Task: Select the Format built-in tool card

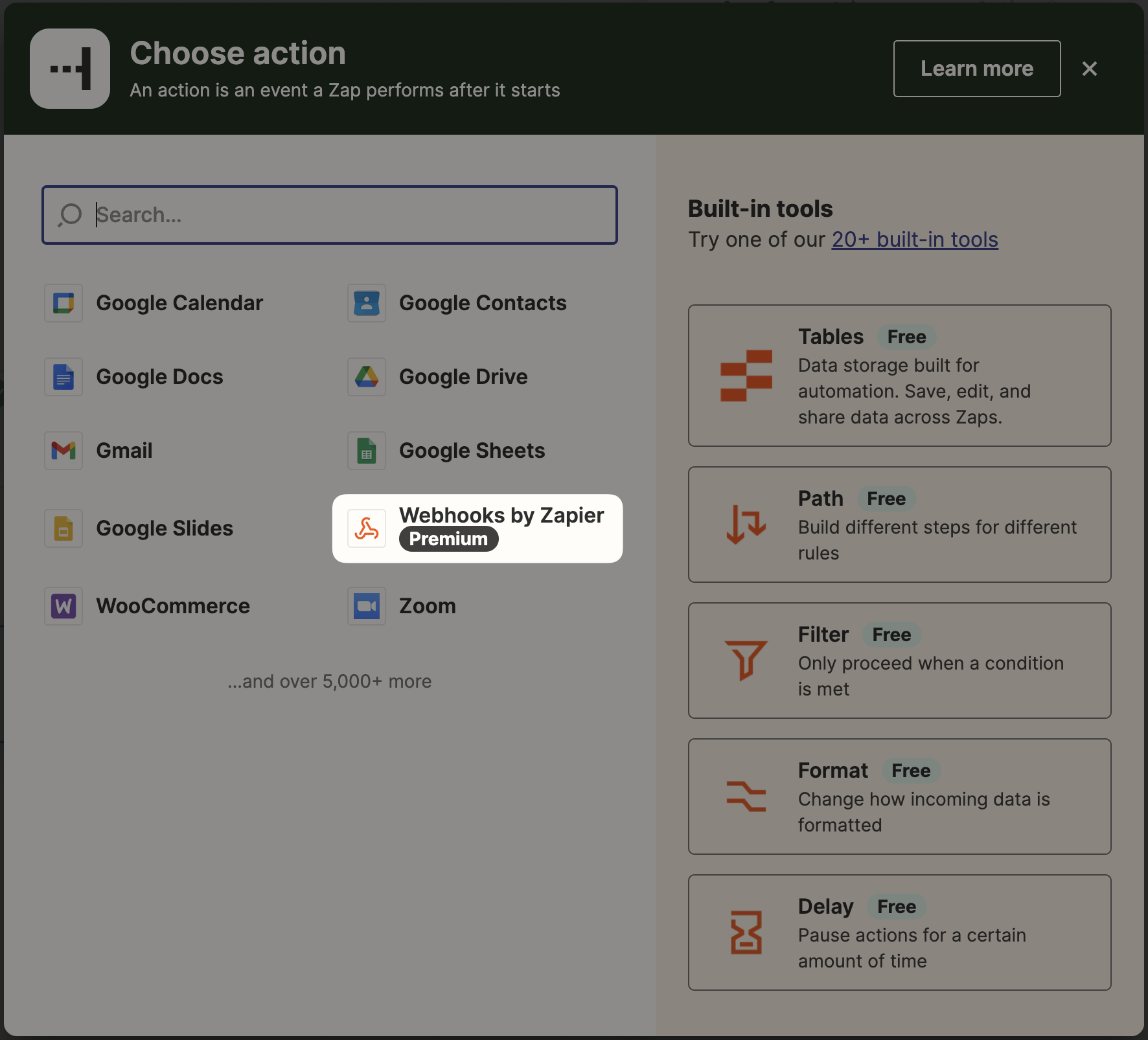Action: [899, 797]
